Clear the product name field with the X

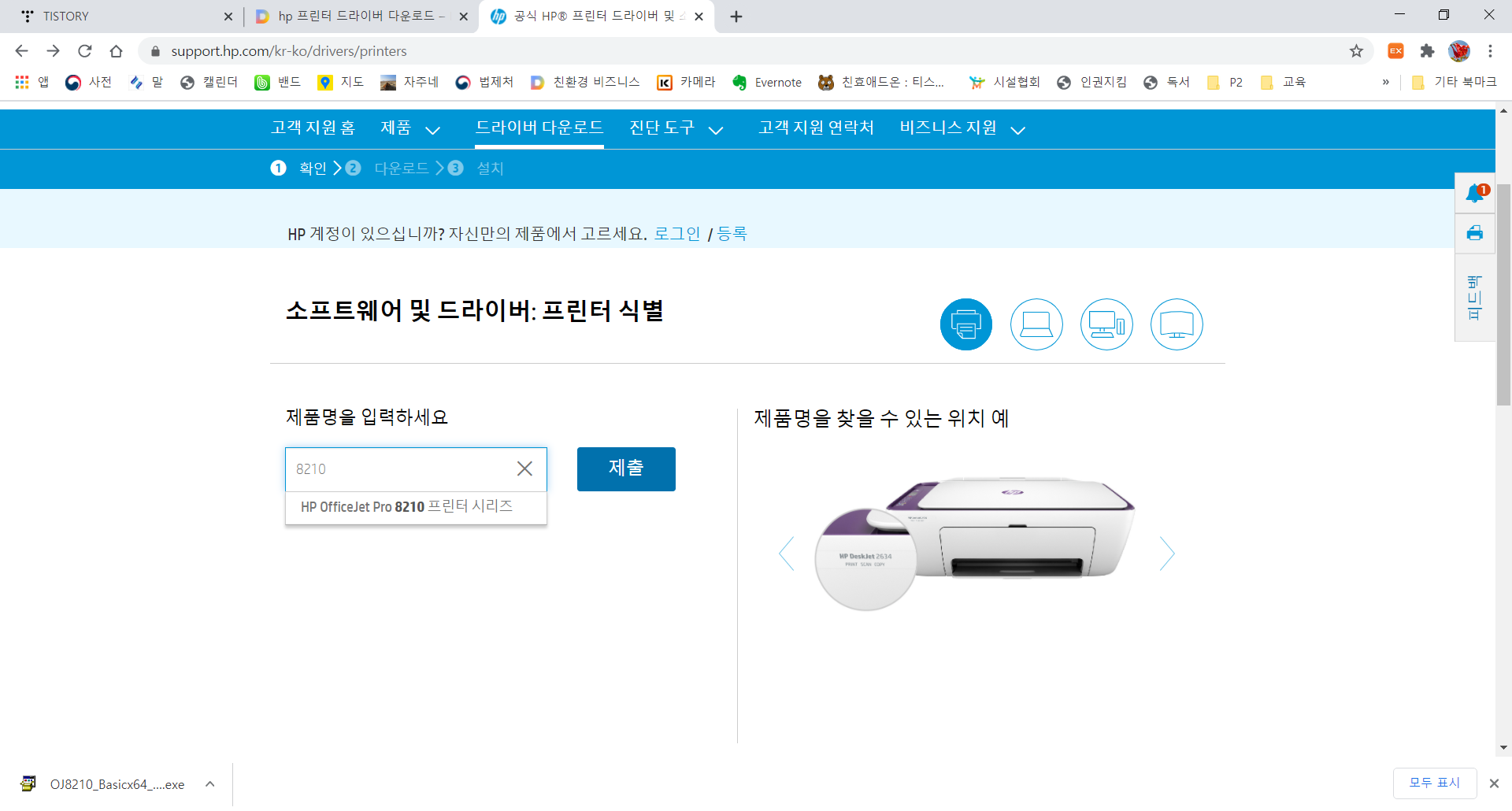coord(524,468)
